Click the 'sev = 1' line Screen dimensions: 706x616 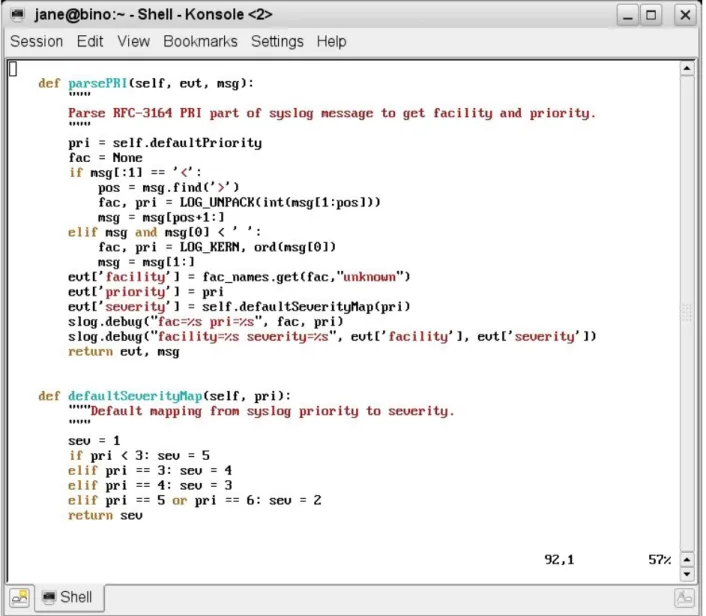(94, 440)
